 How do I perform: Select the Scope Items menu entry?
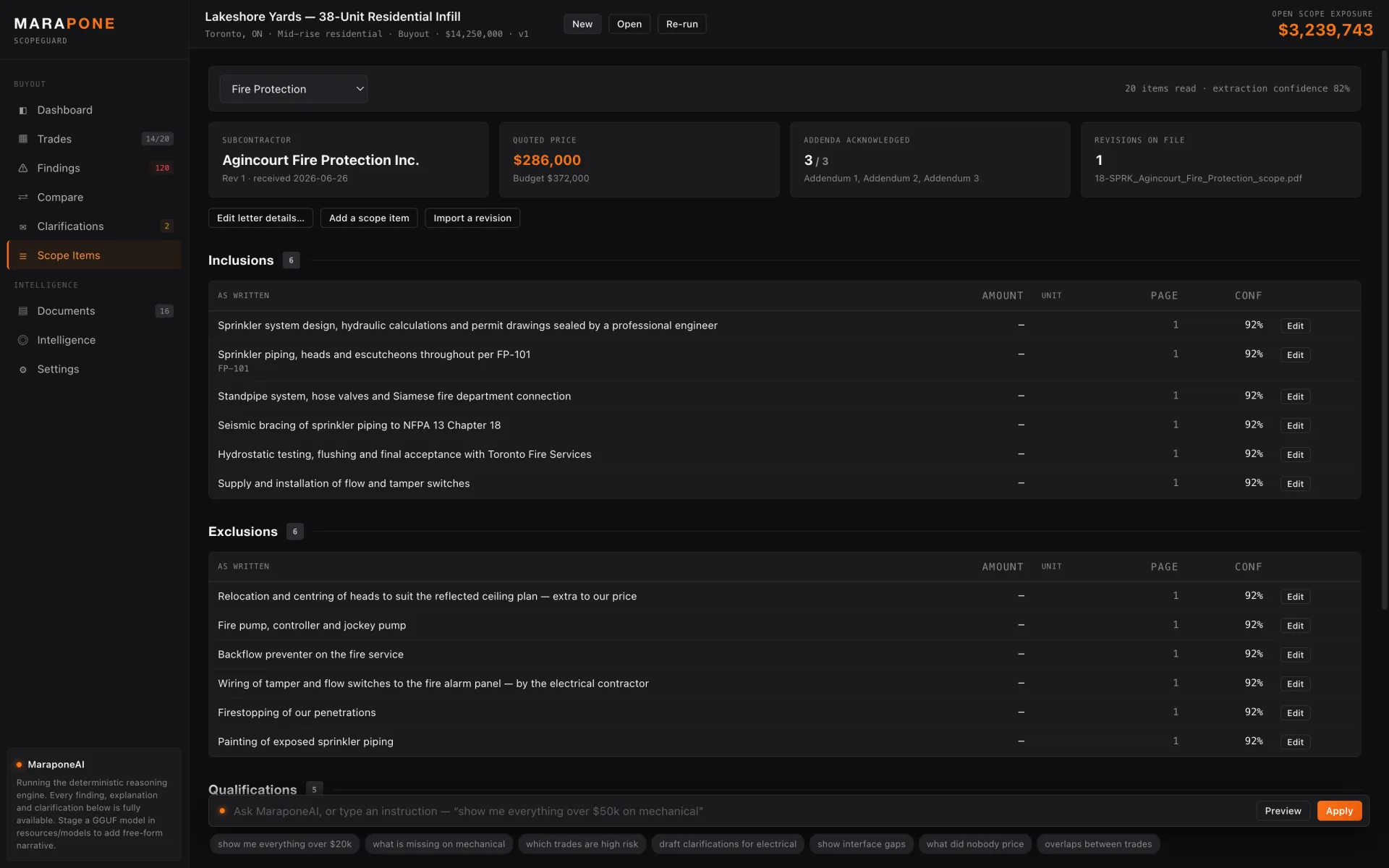94,255
